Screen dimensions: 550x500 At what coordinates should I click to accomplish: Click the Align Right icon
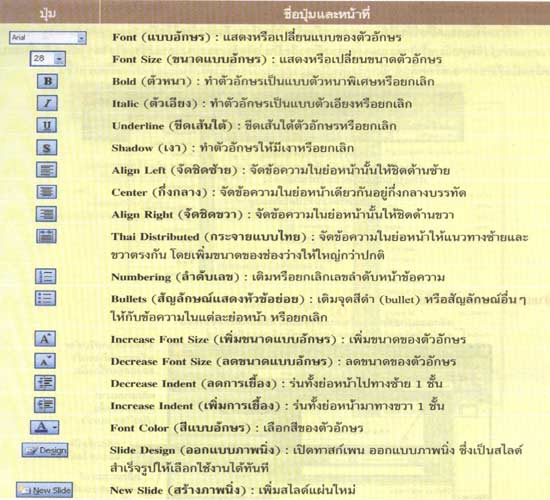point(46,214)
